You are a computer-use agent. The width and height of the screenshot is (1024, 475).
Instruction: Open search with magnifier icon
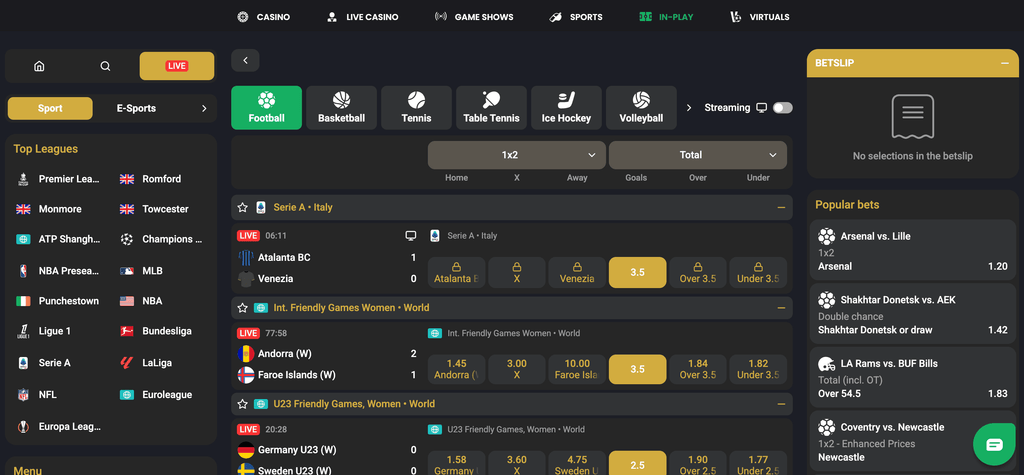[105, 66]
